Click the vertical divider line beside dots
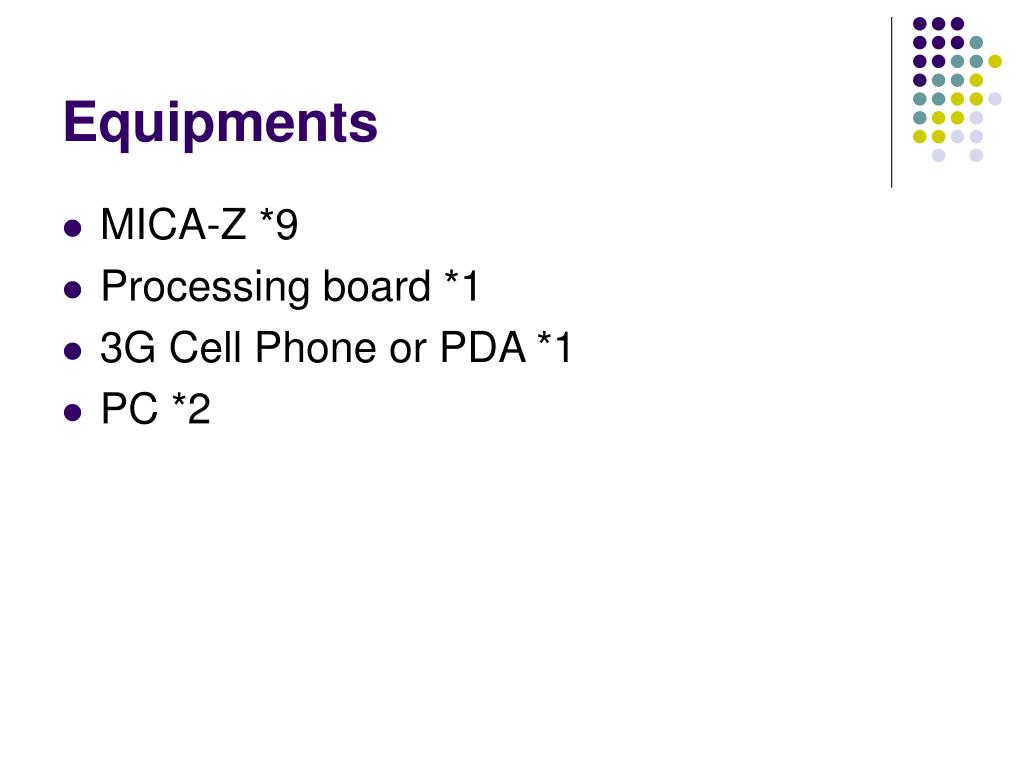1024x768 pixels. click(x=891, y=103)
